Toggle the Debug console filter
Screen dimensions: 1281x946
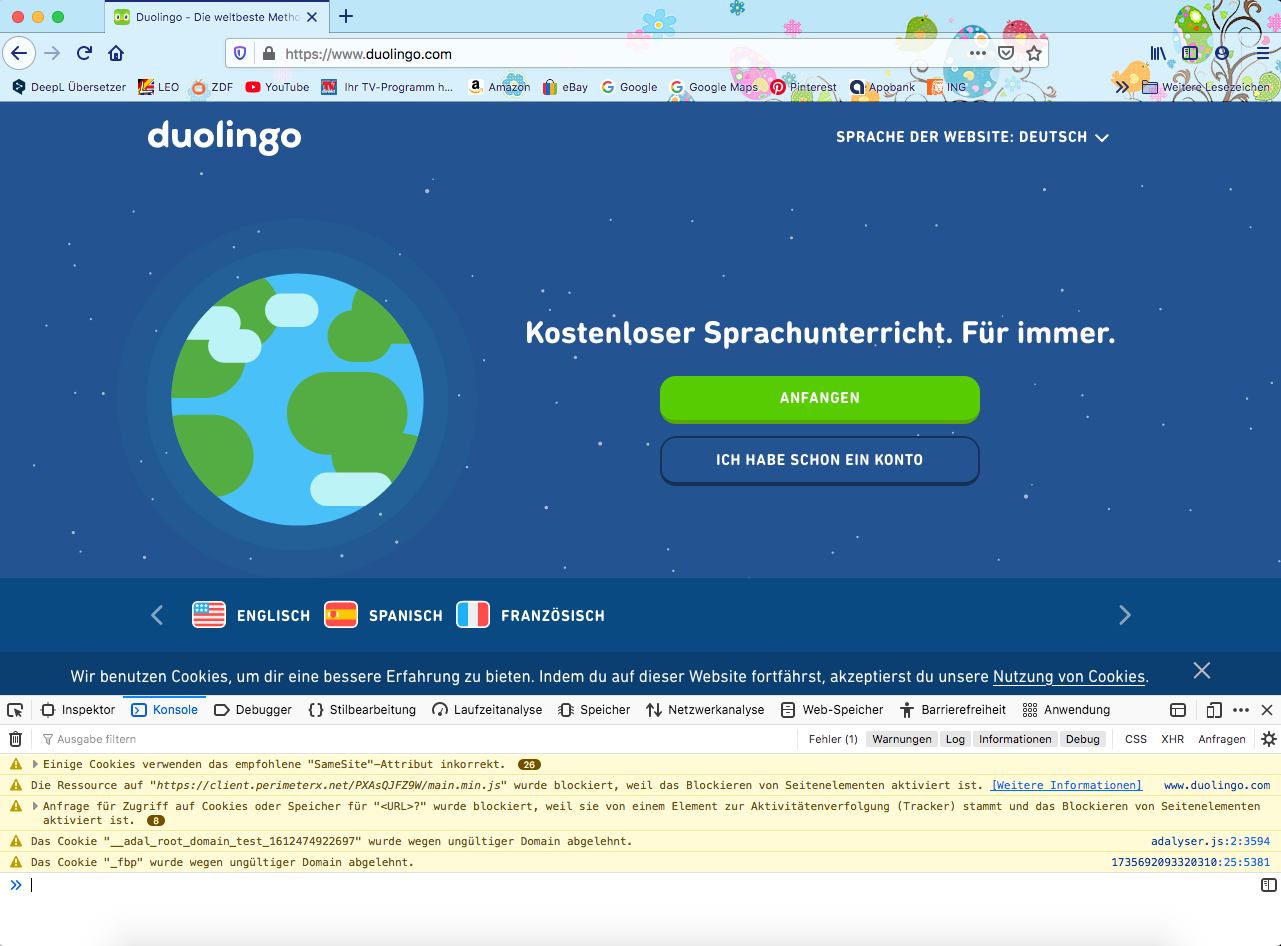click(x=1082, y=739)
